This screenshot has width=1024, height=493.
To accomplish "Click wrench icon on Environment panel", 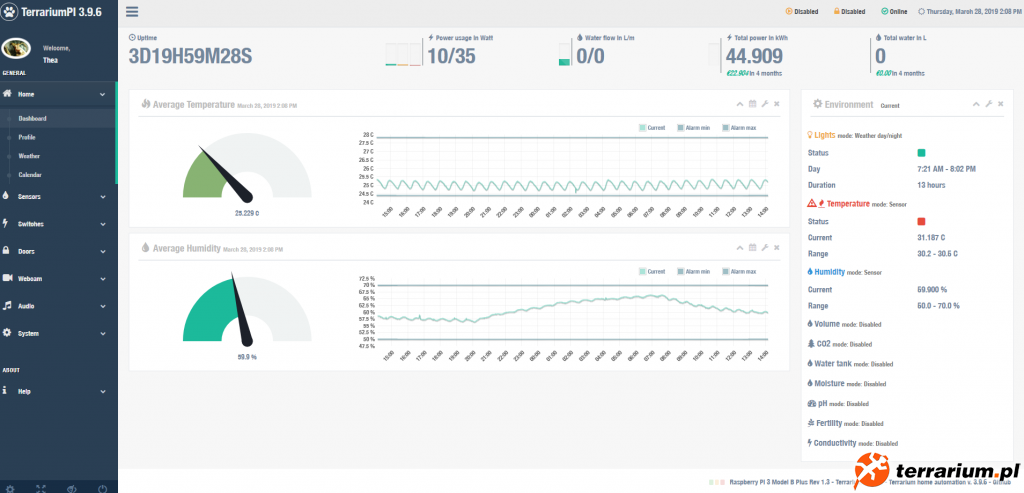I will 988,104.
